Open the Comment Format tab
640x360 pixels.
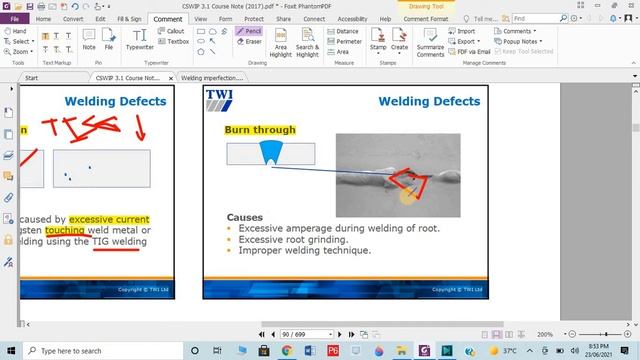426,19
